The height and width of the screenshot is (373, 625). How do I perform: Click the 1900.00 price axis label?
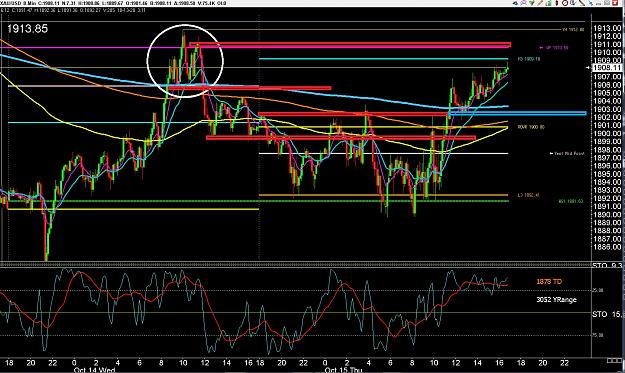(607, 133)
